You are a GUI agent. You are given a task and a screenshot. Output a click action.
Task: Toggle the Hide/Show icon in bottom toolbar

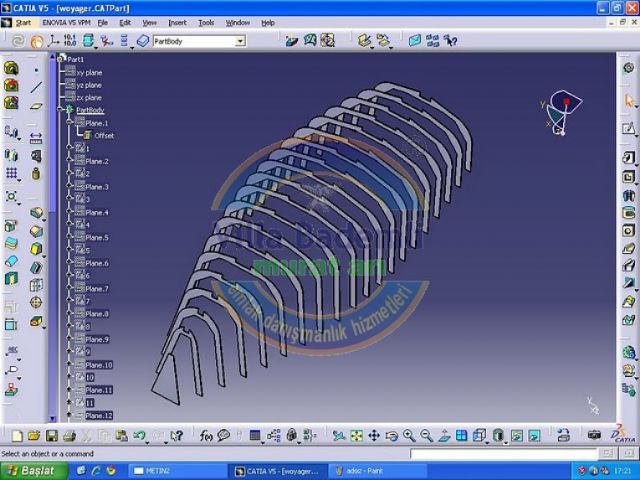(516, 436)
